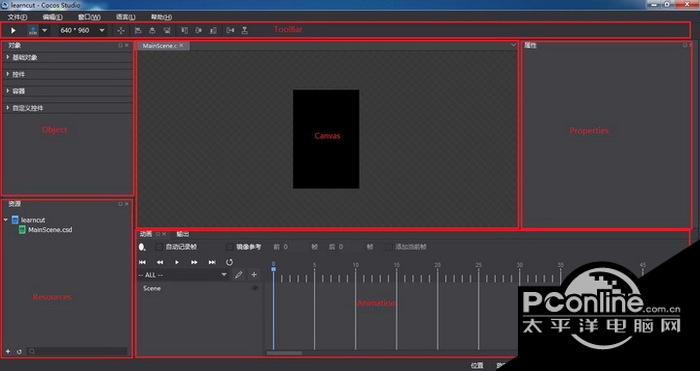Click frame 10 marker on timeline ruler

click(355, 266)
